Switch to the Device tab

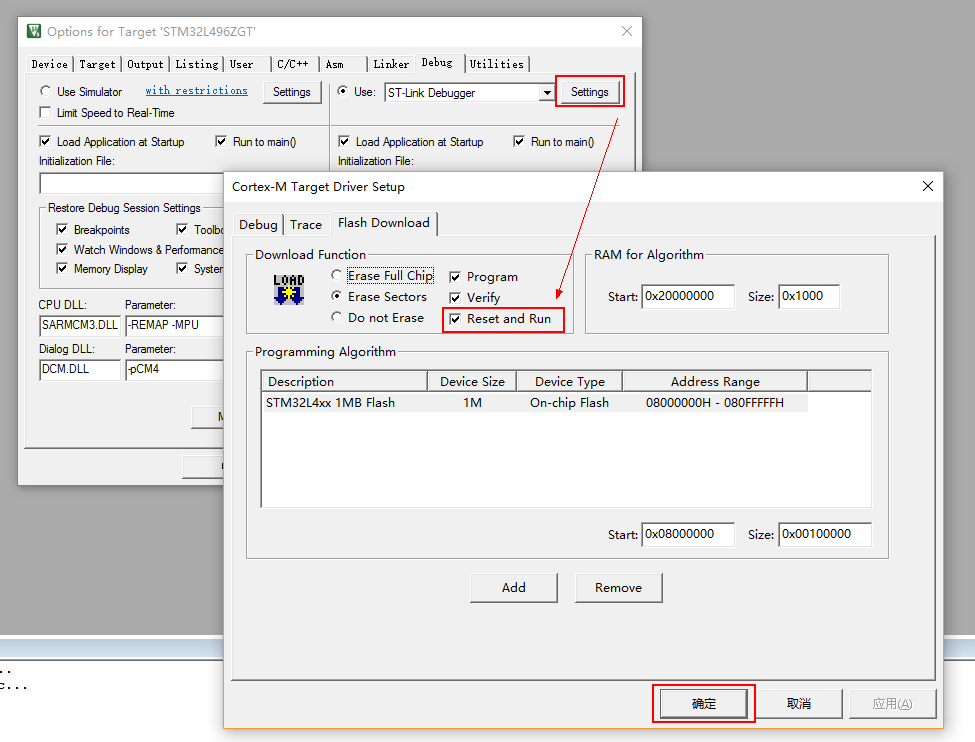(x=48, y=63)
